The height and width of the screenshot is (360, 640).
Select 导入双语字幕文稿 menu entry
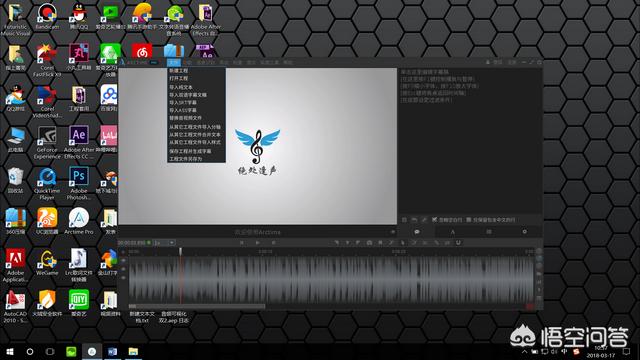pos(188,95)
